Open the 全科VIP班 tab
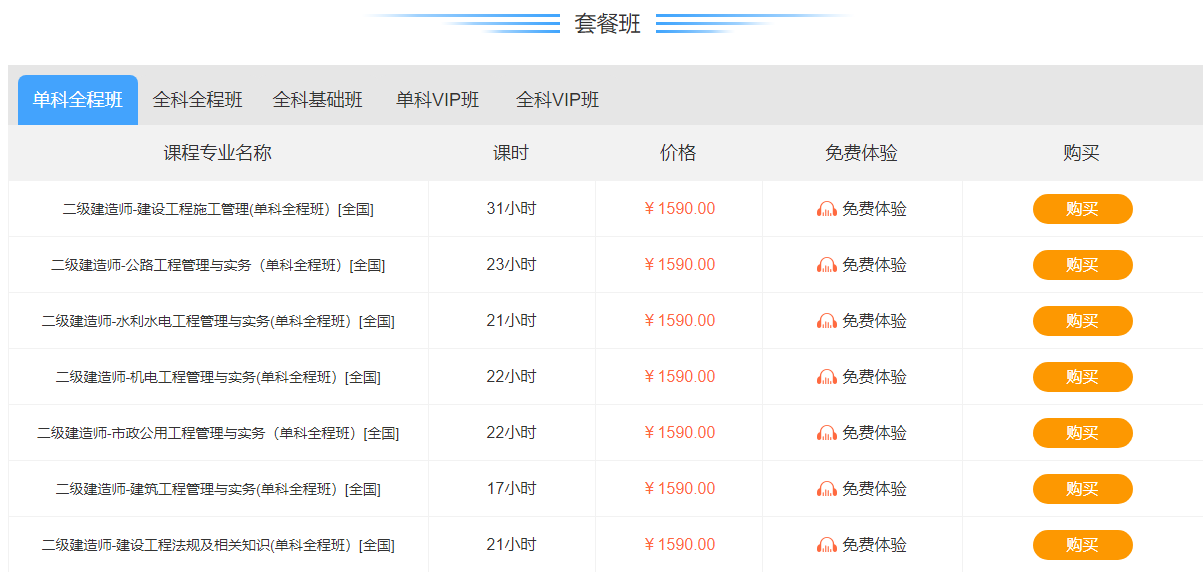 pos(558,100)
